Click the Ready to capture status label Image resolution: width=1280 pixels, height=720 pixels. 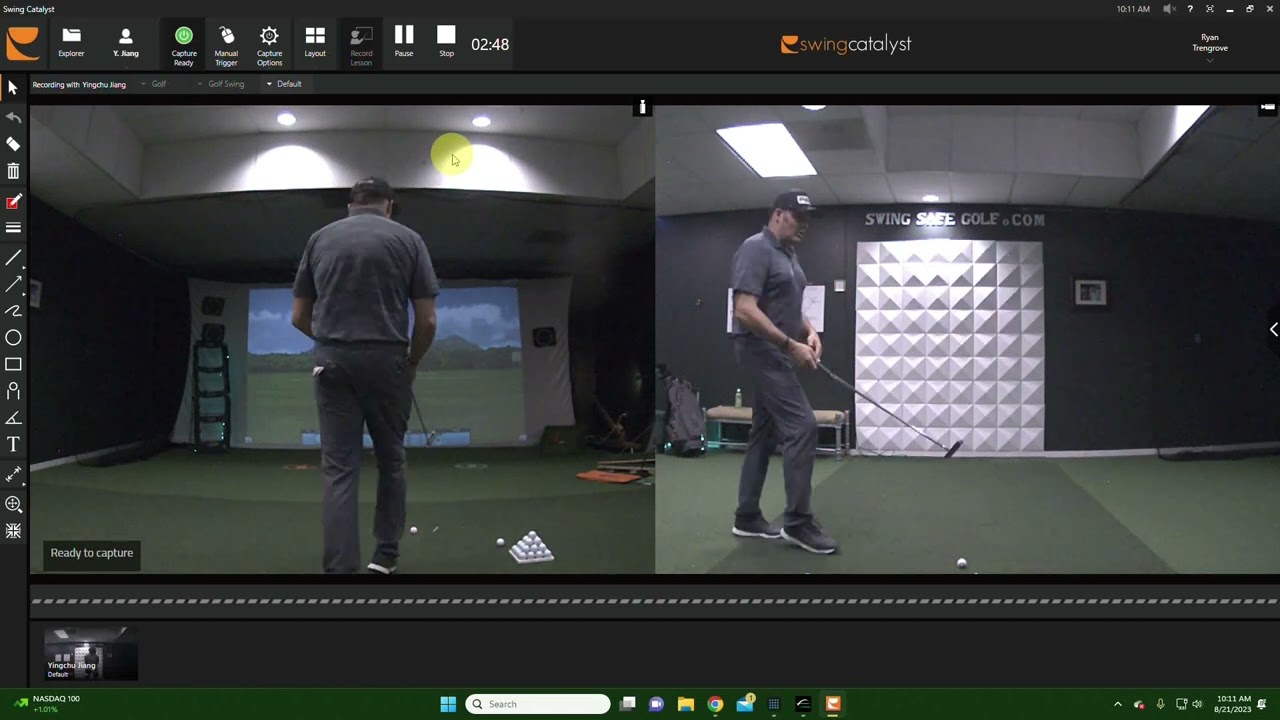click(x=92, y=553)
